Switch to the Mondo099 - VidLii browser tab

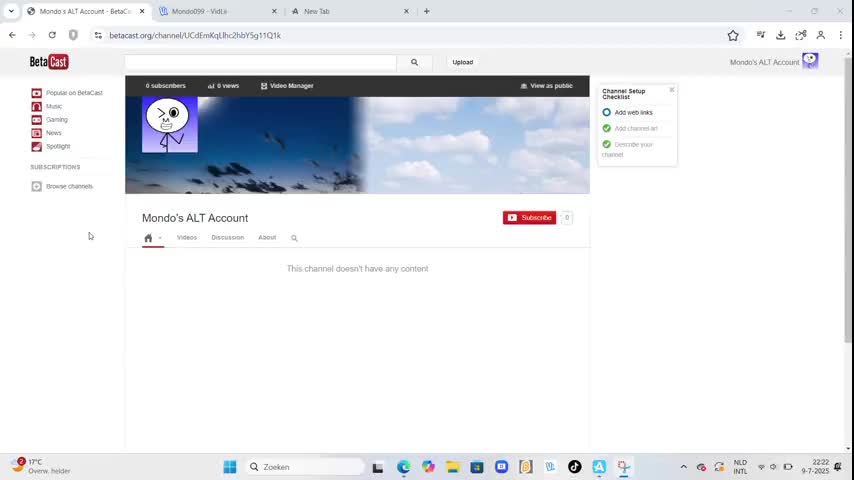218,11
